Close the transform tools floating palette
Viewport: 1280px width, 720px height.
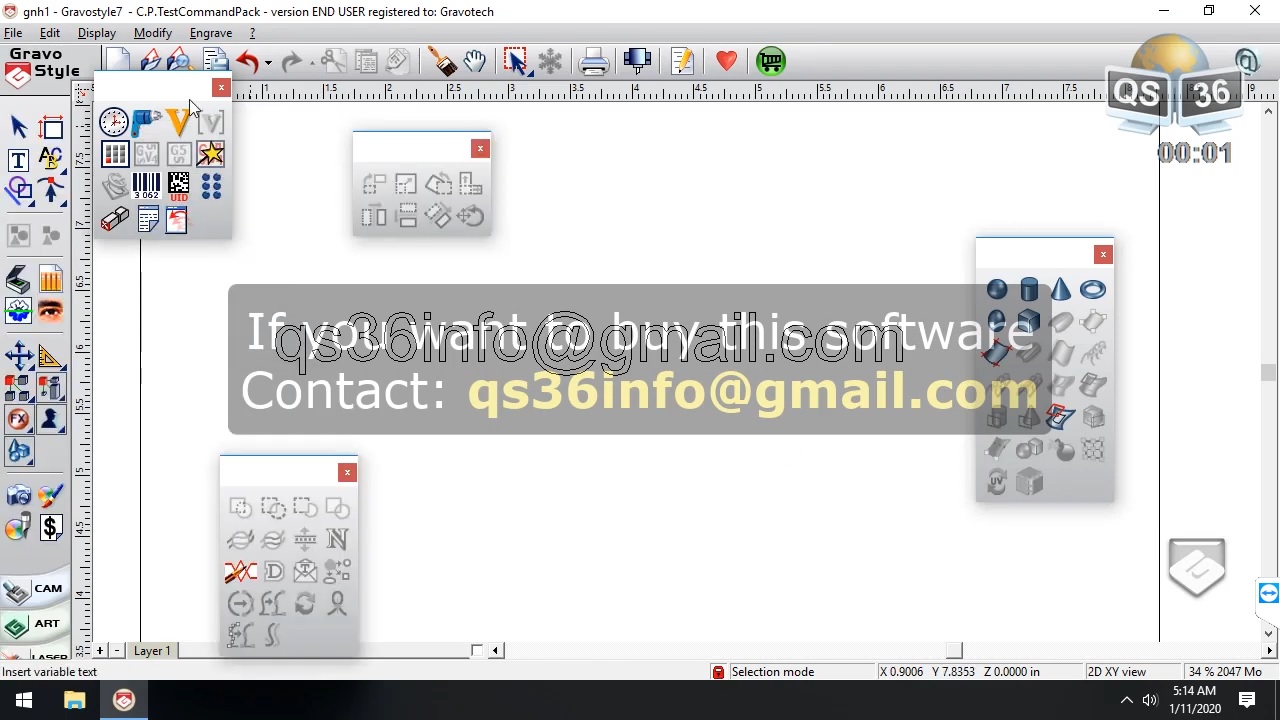tap(480, 149)
